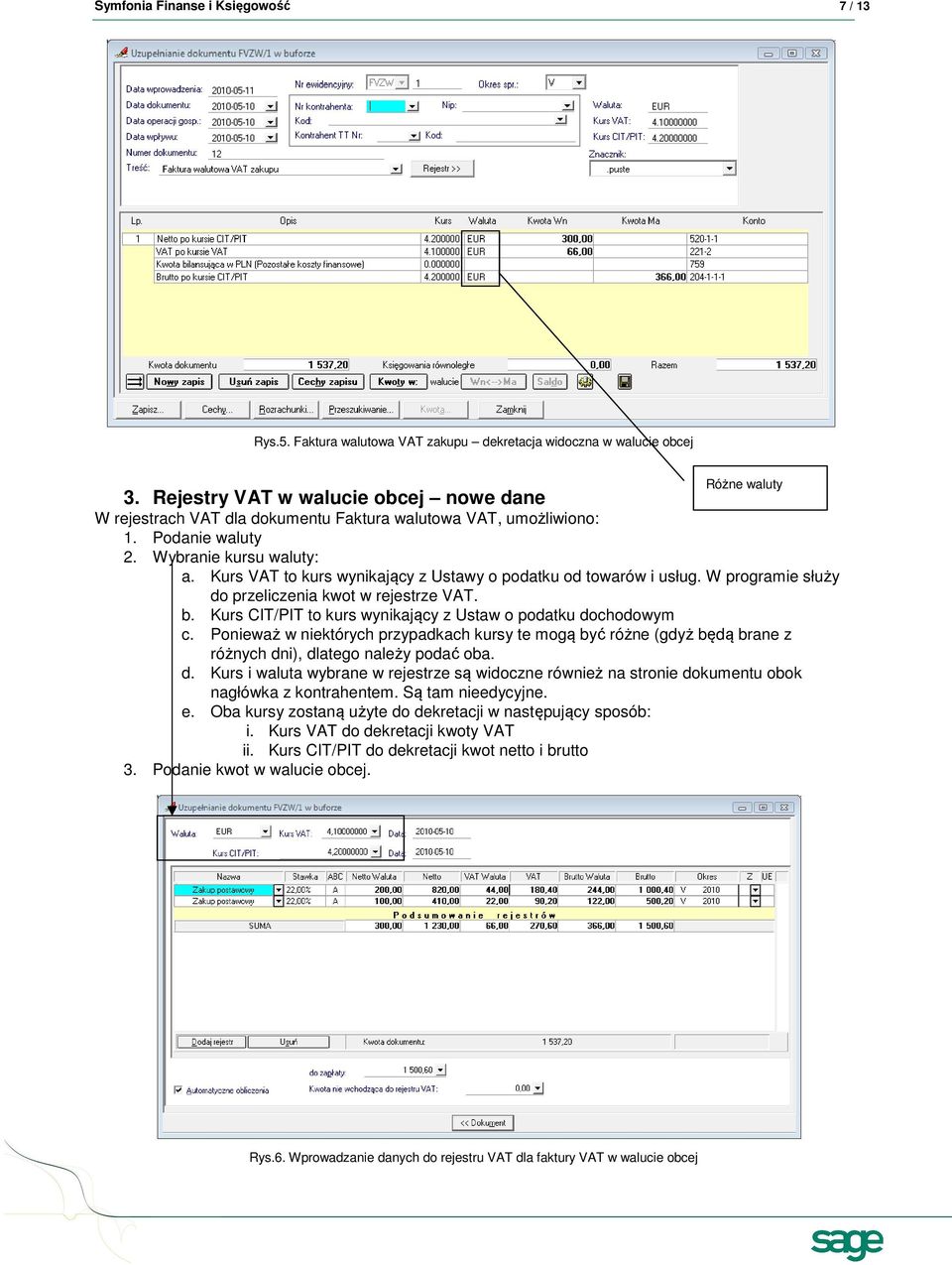Open the Waluta EUR dropdown in Rys.6 window
Screen dimensions: 952x1265
click(x=265, y=831)
